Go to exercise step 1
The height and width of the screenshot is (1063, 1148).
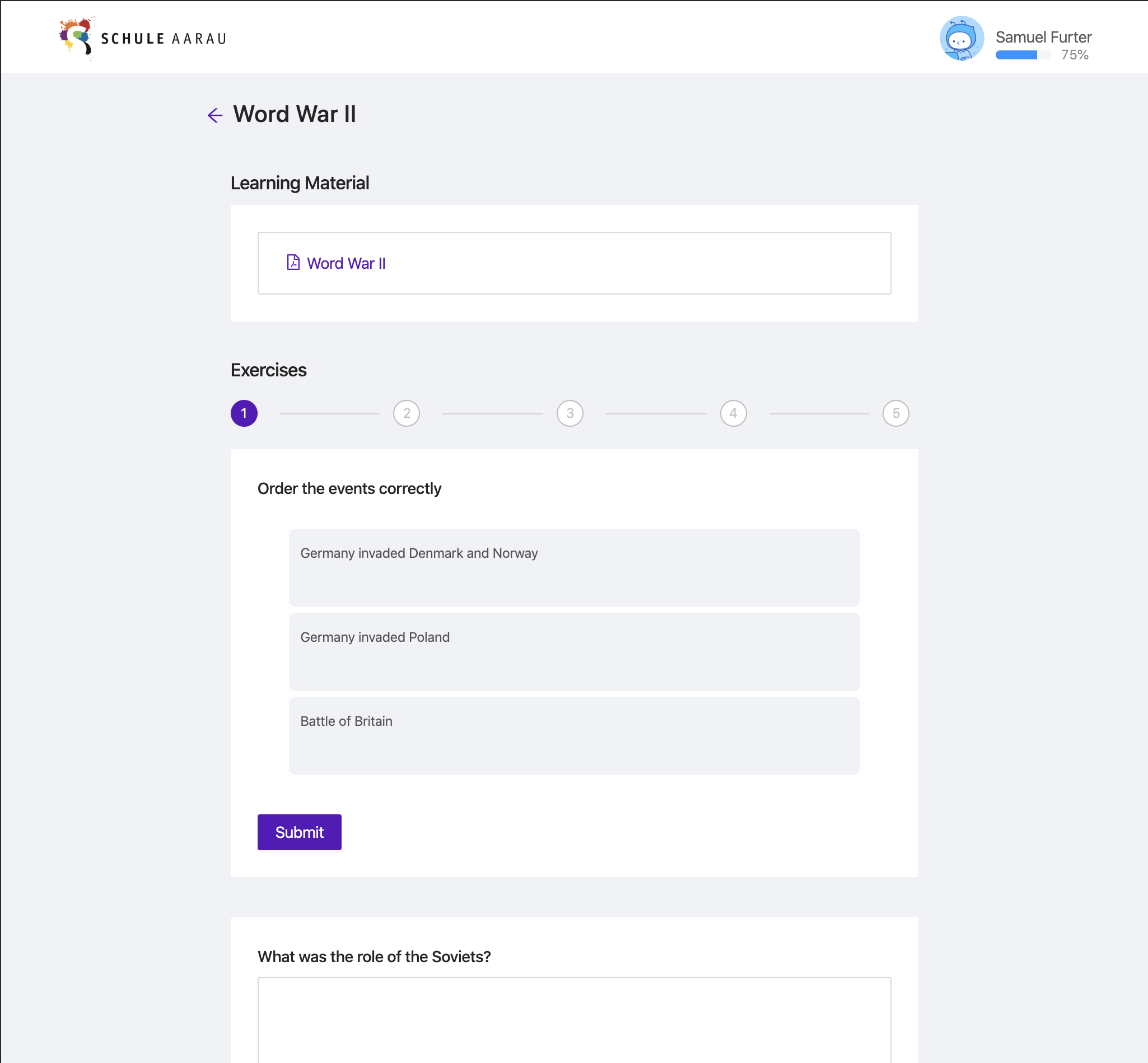pos(244,413)
